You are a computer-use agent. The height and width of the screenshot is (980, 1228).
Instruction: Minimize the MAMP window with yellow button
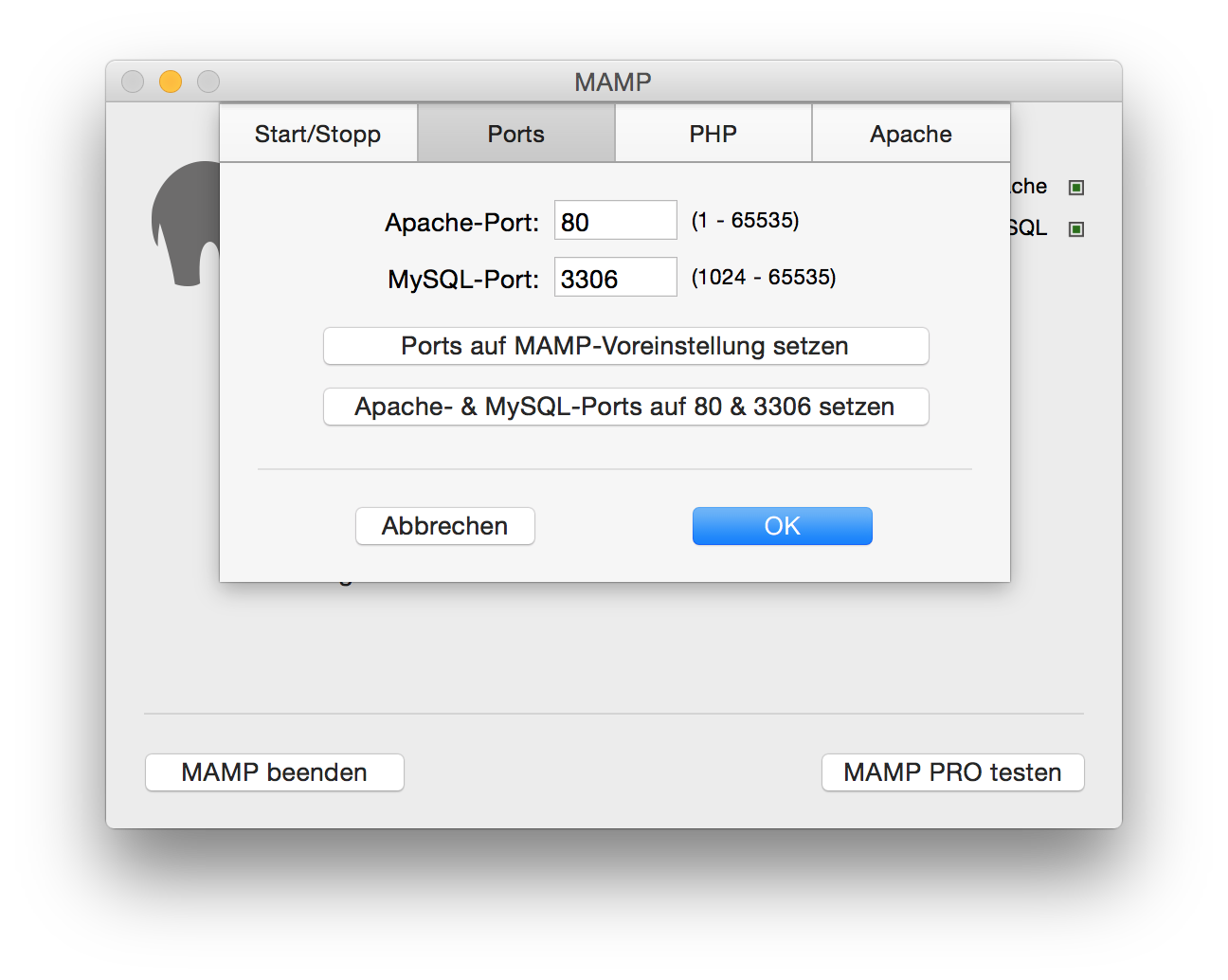[171, 82]
